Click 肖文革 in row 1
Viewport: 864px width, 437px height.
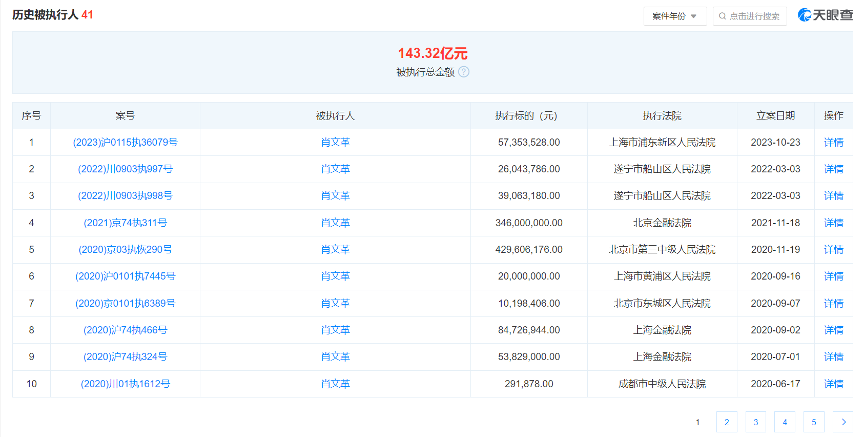[x=335, y=142]
